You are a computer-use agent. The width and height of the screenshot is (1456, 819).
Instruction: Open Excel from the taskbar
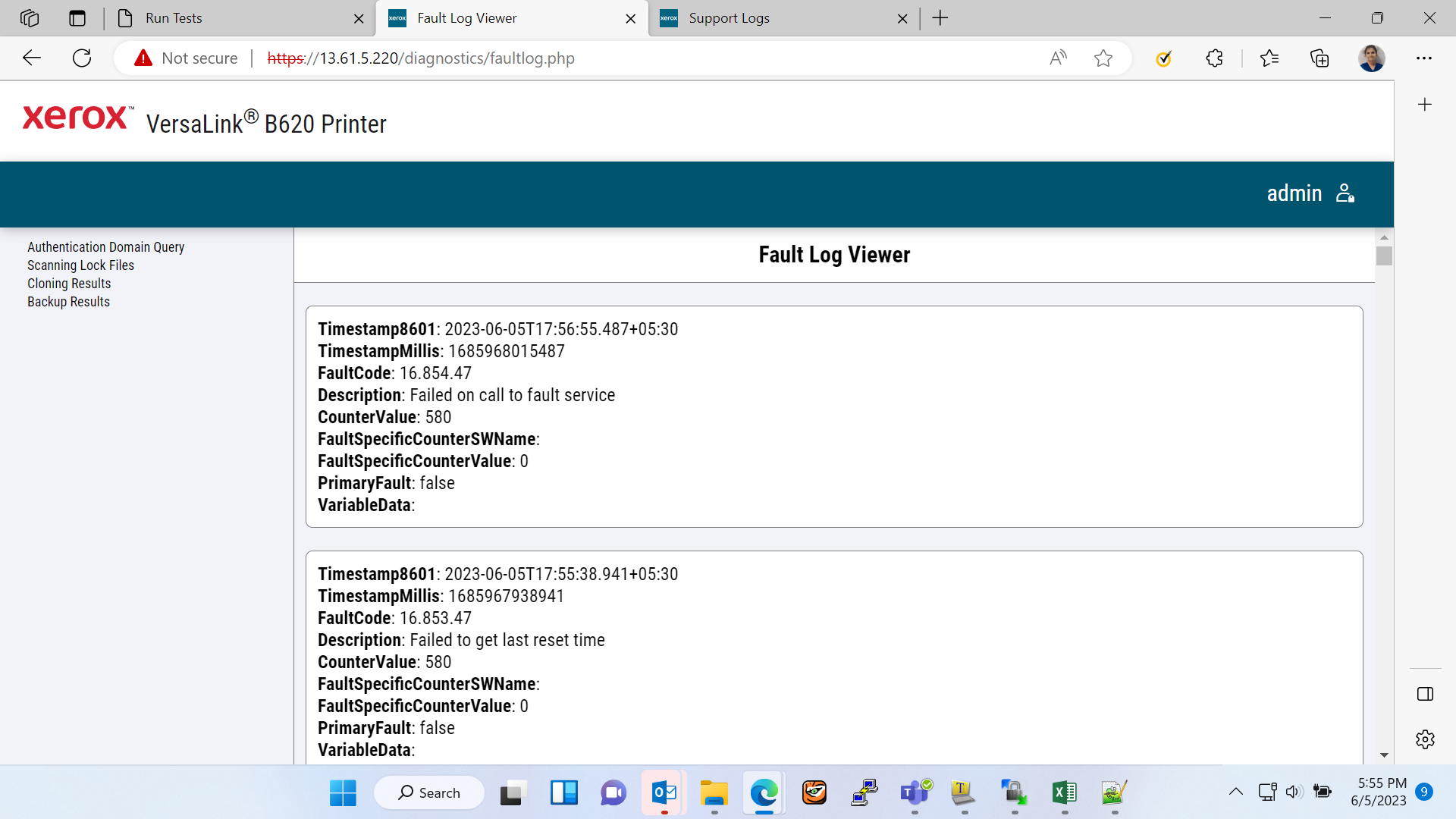(x=1064, y=792)
